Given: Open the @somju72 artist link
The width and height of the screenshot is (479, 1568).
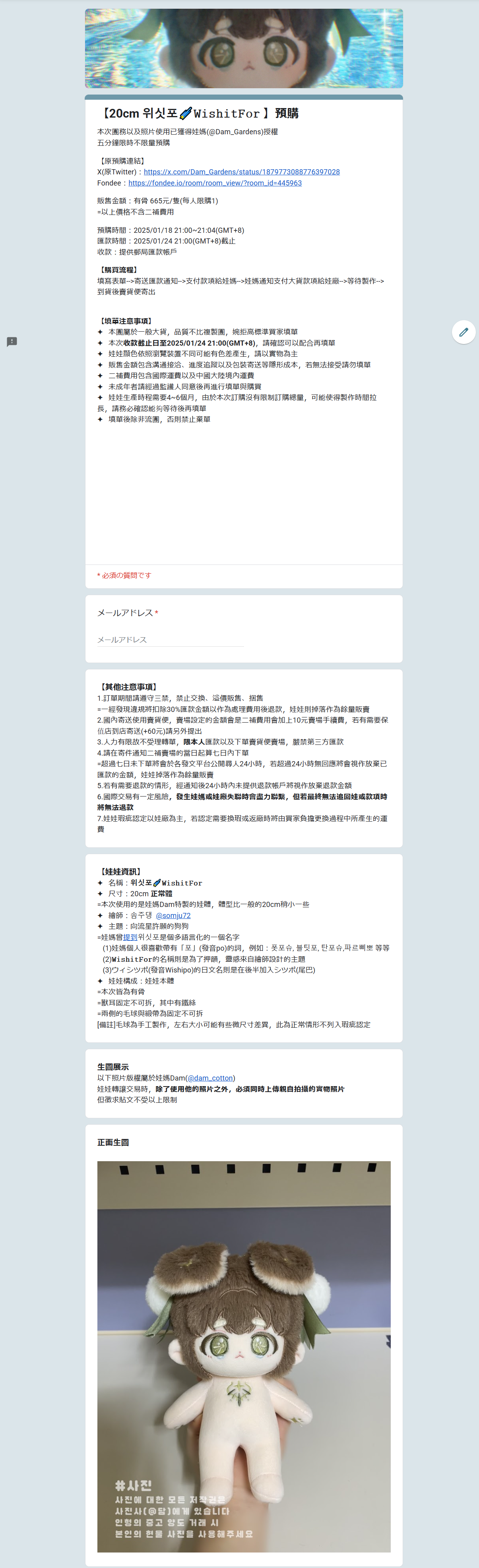Looking at the screenshot, I should [x=173, y=915].
